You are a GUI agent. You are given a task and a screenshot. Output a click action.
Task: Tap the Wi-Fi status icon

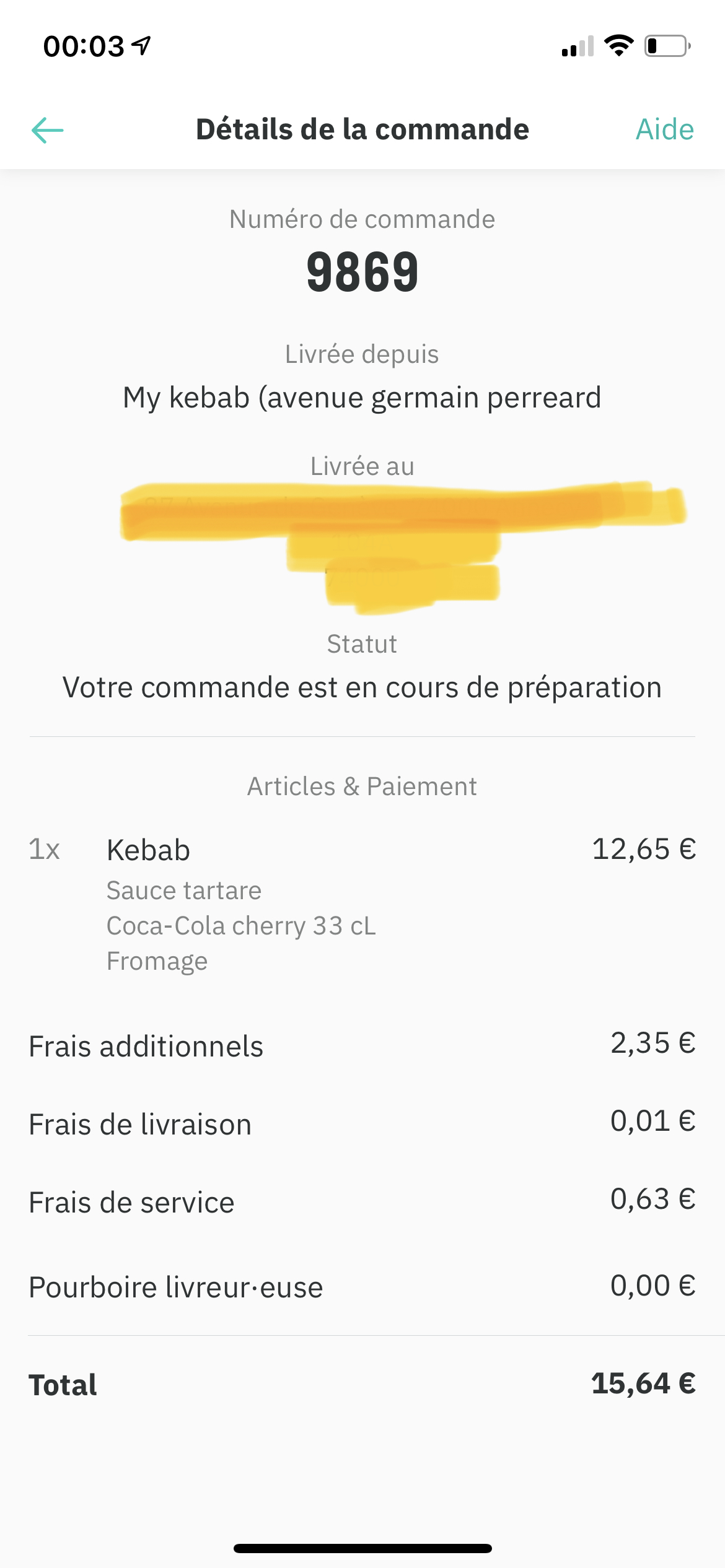618,46
